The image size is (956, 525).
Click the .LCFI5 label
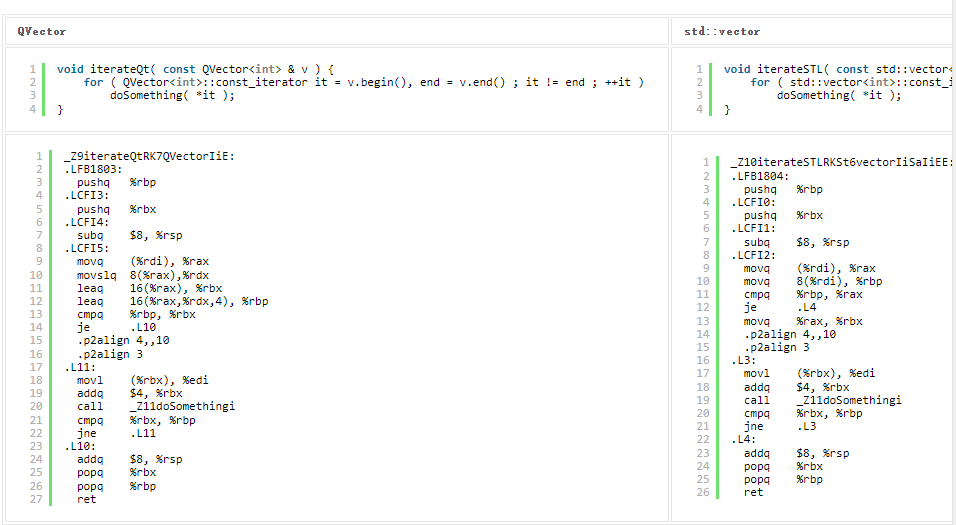[x=87, y=248]
